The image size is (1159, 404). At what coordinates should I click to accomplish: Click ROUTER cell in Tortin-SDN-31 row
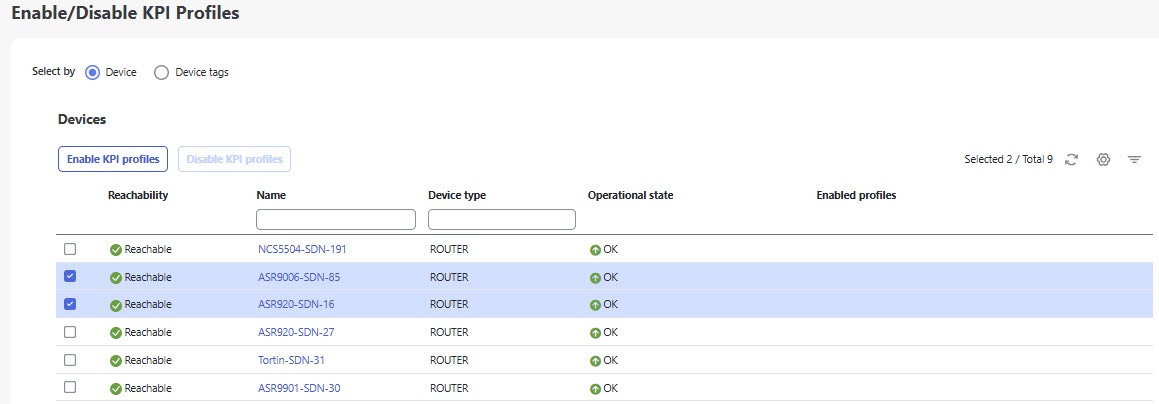click(x=449, y=360)
